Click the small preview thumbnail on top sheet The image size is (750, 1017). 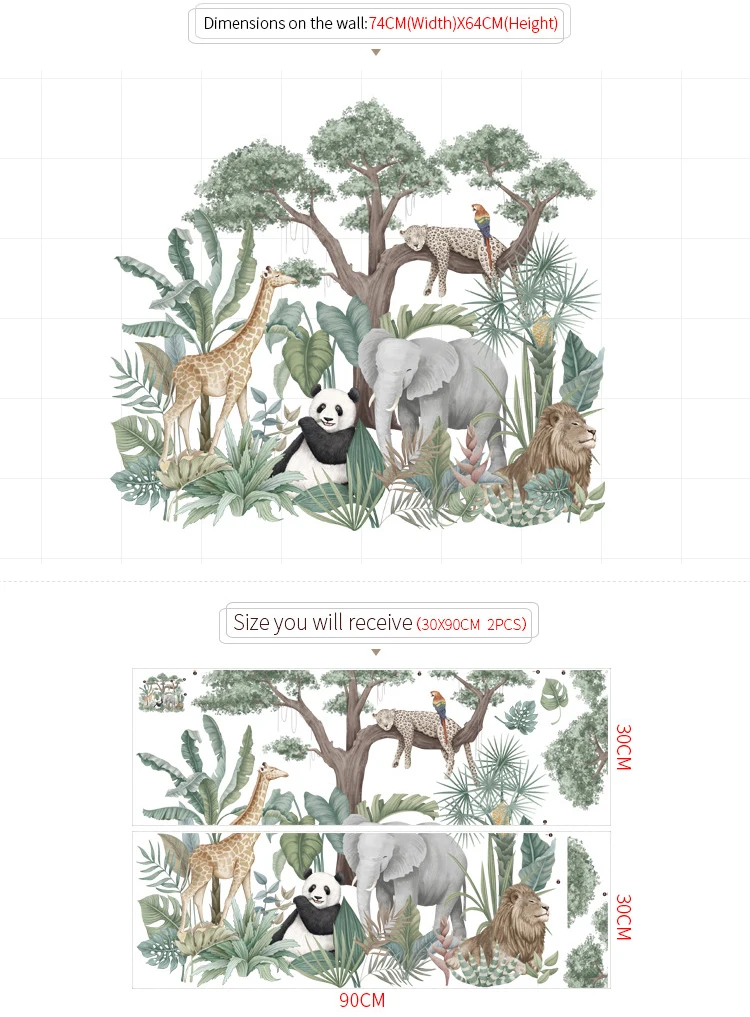coord(161,693)
